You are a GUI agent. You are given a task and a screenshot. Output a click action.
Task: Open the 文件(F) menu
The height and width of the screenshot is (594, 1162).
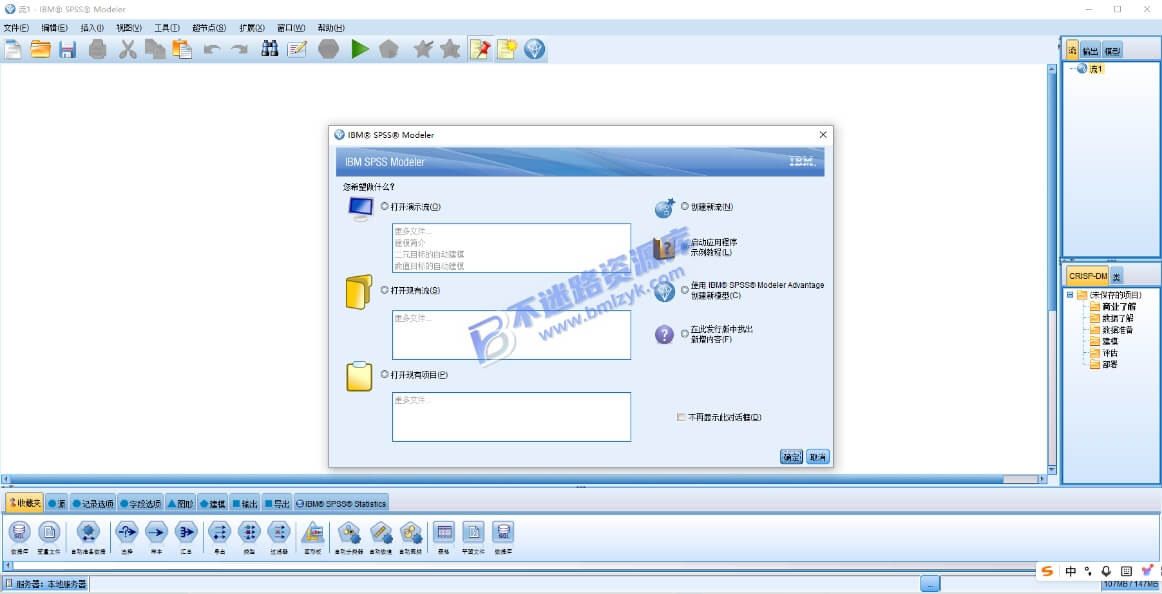tap(16, 28)
